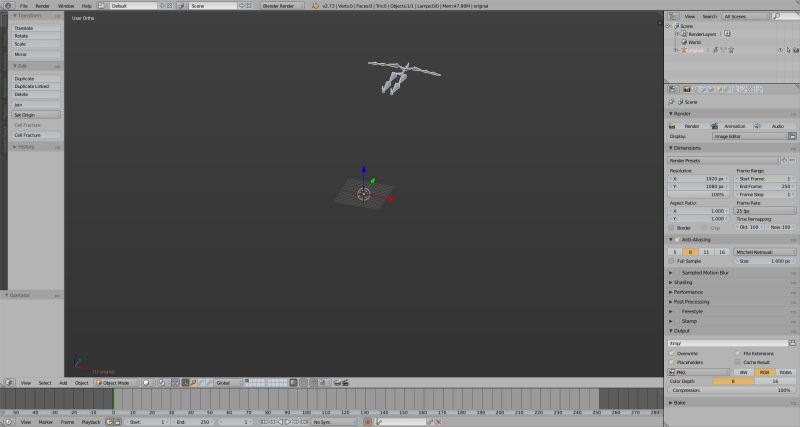The width and height of the screenshot is (800, 427).
Task: Open the Set Origin dropdown
Action: (36, 115)
